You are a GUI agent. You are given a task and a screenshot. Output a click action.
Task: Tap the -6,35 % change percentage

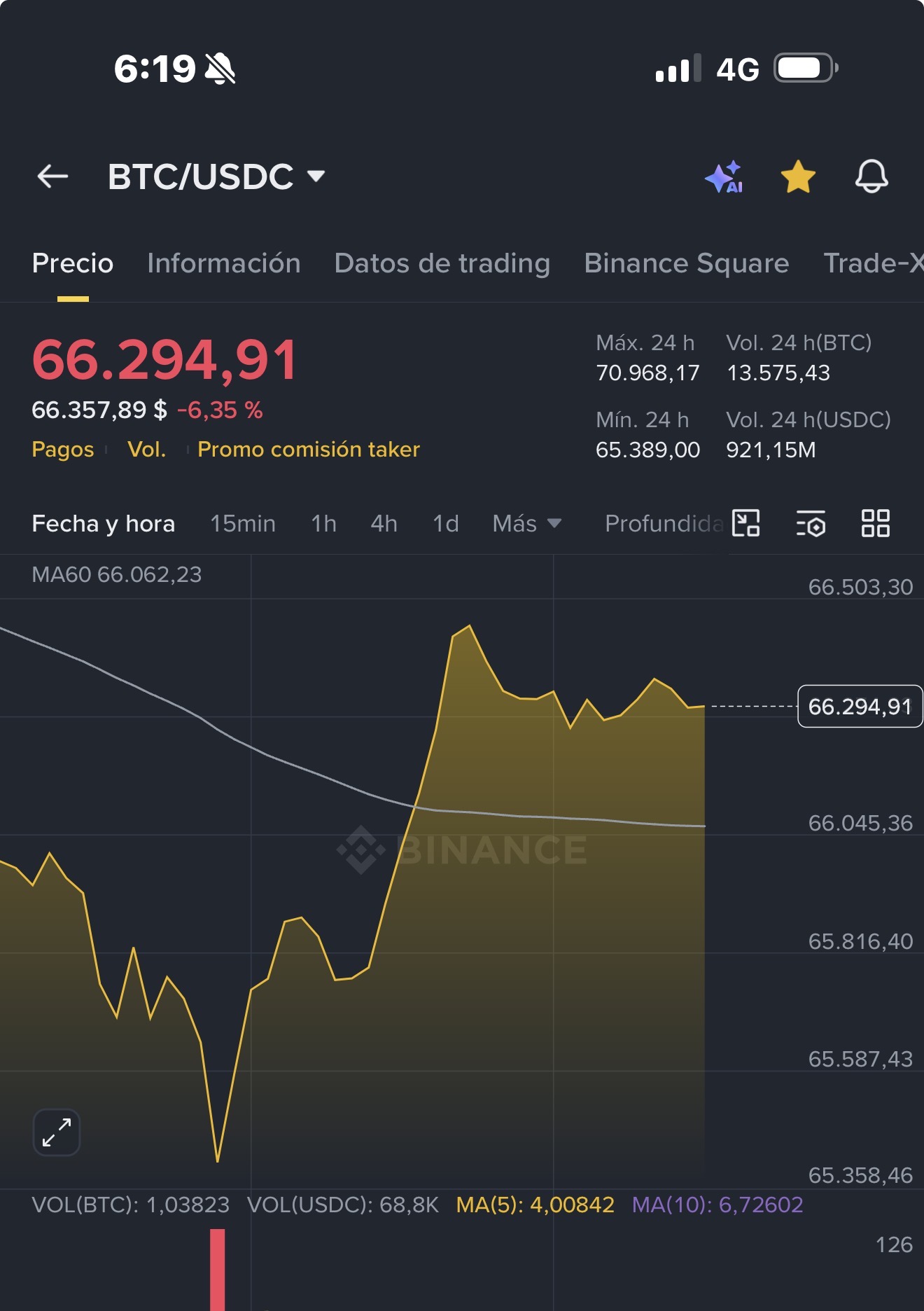click(220, 410)
